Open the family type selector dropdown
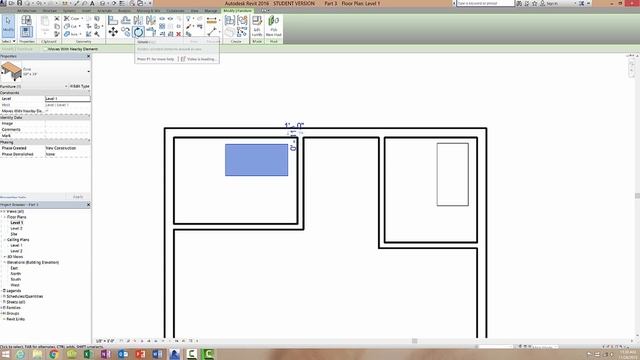 (89, 71)
